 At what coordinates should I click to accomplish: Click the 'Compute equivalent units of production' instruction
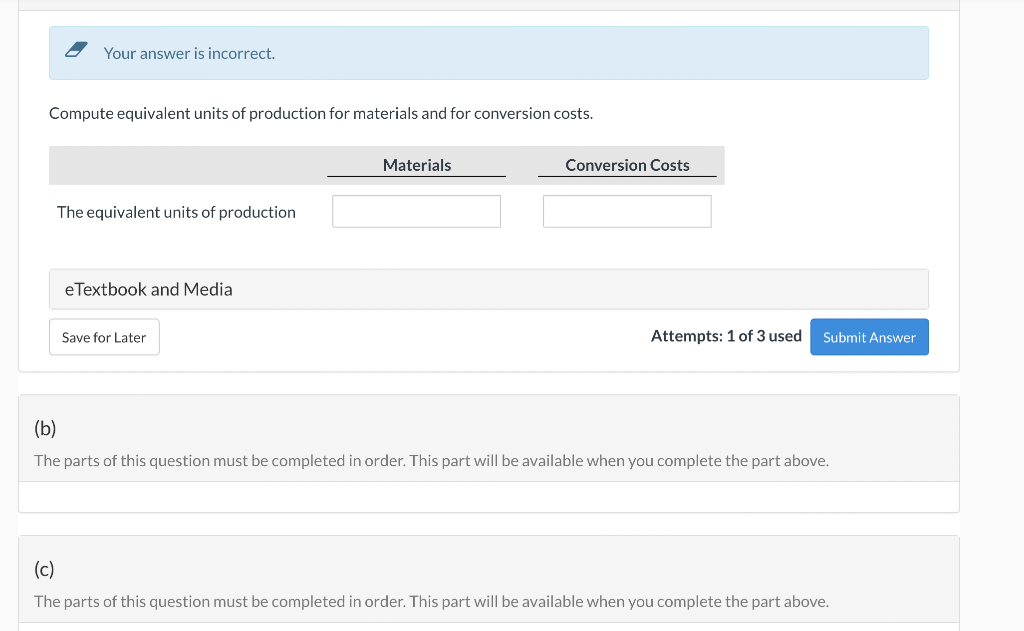321,113
